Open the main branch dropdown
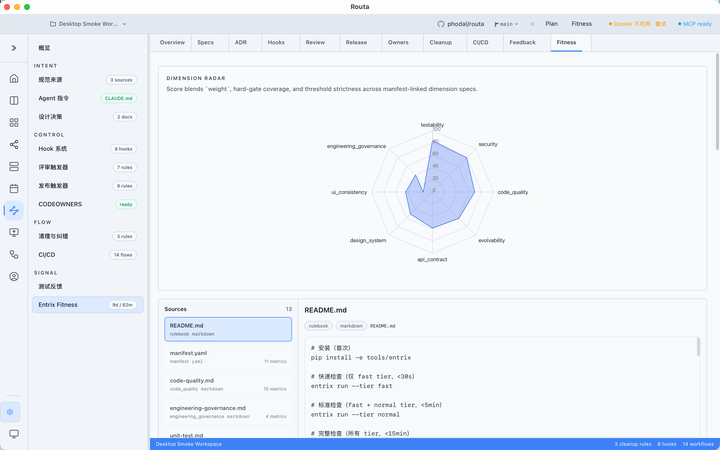The width and height of the screenshot is (720, 450). click(506, 24)
